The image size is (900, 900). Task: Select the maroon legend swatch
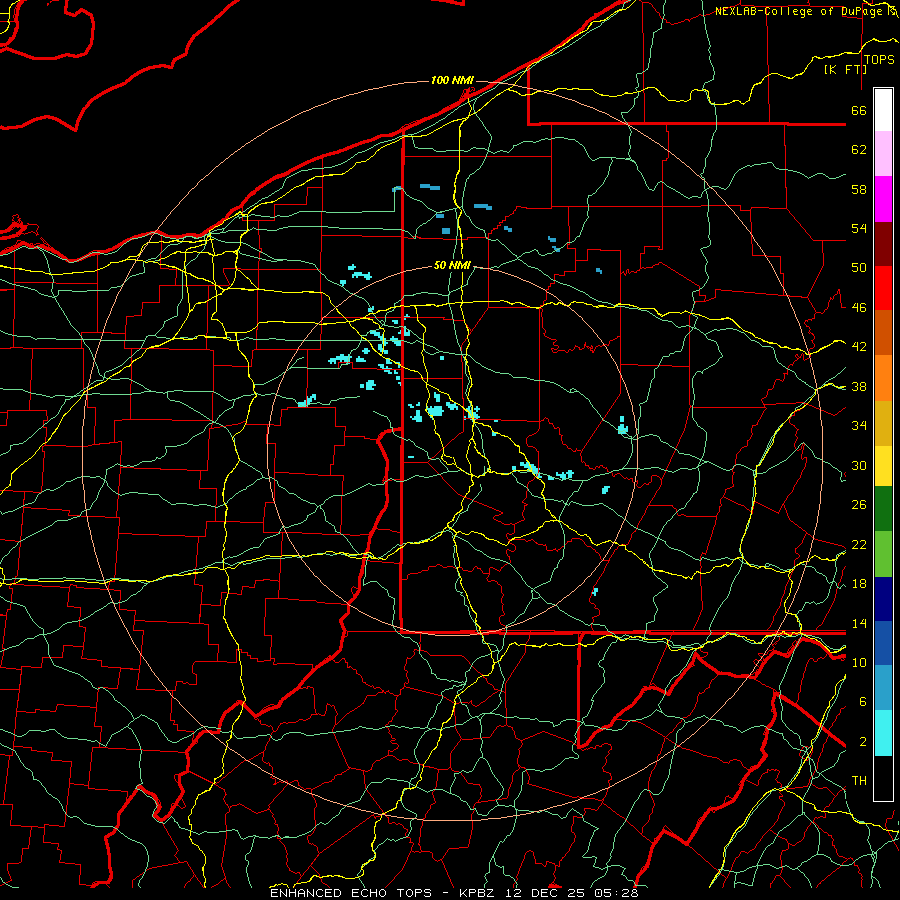(x=883, y=244)
